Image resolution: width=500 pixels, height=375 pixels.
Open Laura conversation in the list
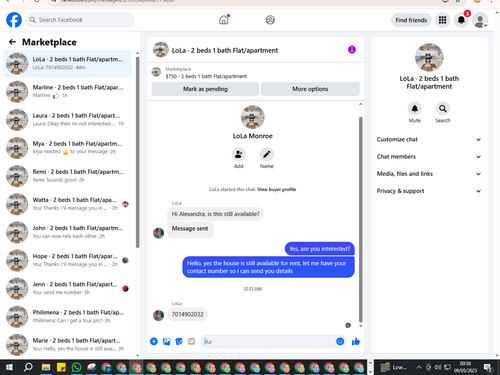click(67, 120)
